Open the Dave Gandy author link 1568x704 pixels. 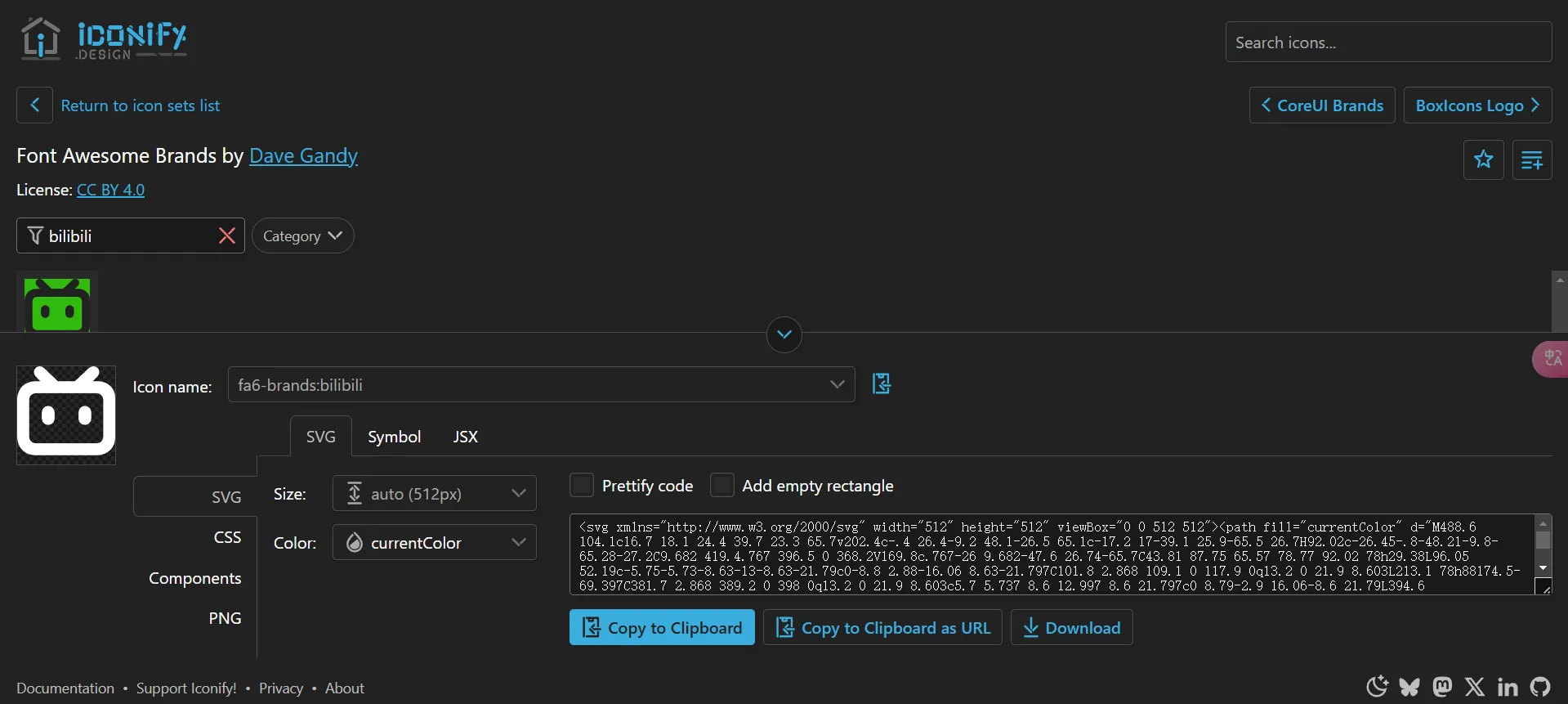(x=303, y=155)
